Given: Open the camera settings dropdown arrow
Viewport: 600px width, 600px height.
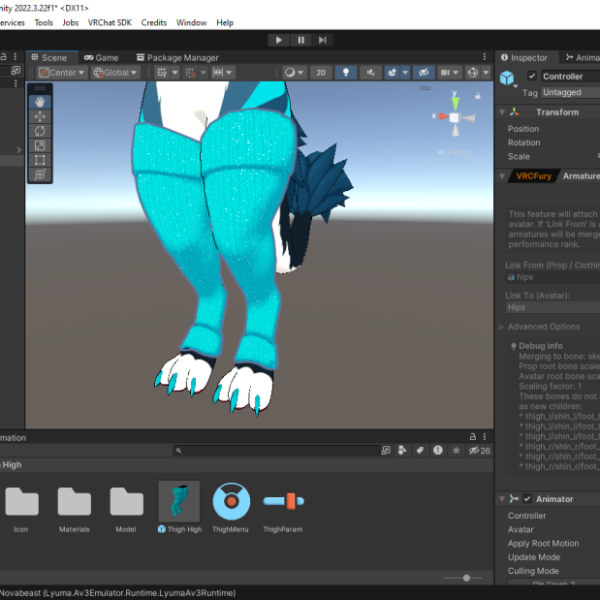Looking at the screenshot, I should coord(455,72).
